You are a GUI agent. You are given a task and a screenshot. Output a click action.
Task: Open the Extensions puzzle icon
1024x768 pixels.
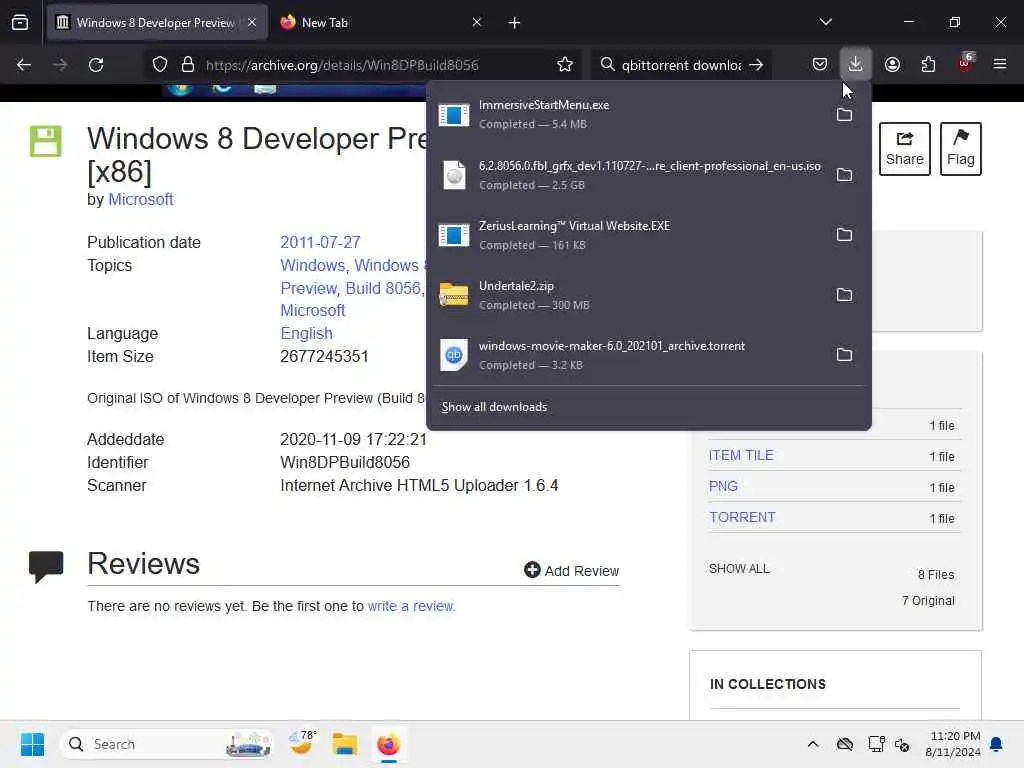coord(928,65)
